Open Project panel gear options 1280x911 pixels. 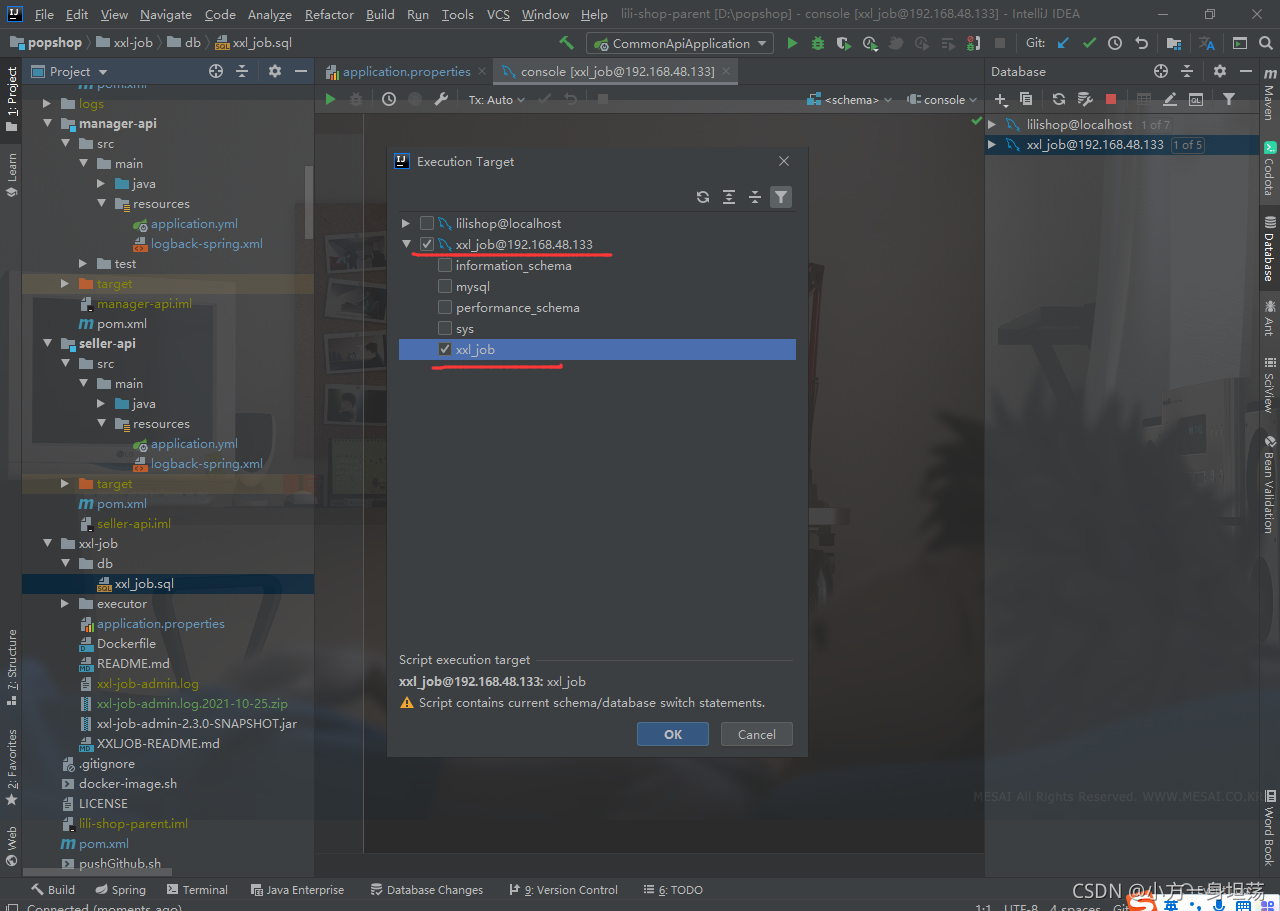click(x=275, y=71)
